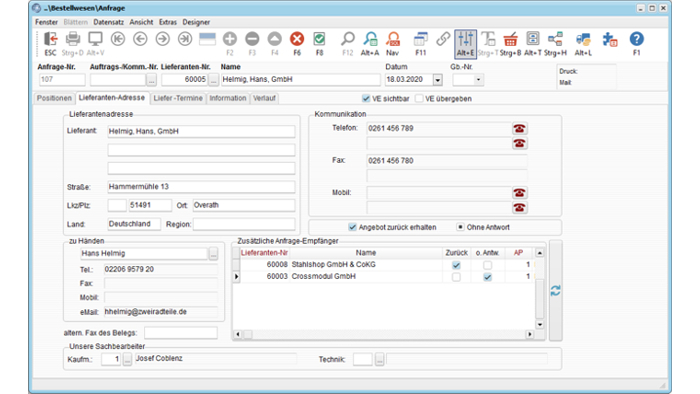Click the blue F1 help icon
This screenshot has height=394, width=700.
click(x=637, y=39)
